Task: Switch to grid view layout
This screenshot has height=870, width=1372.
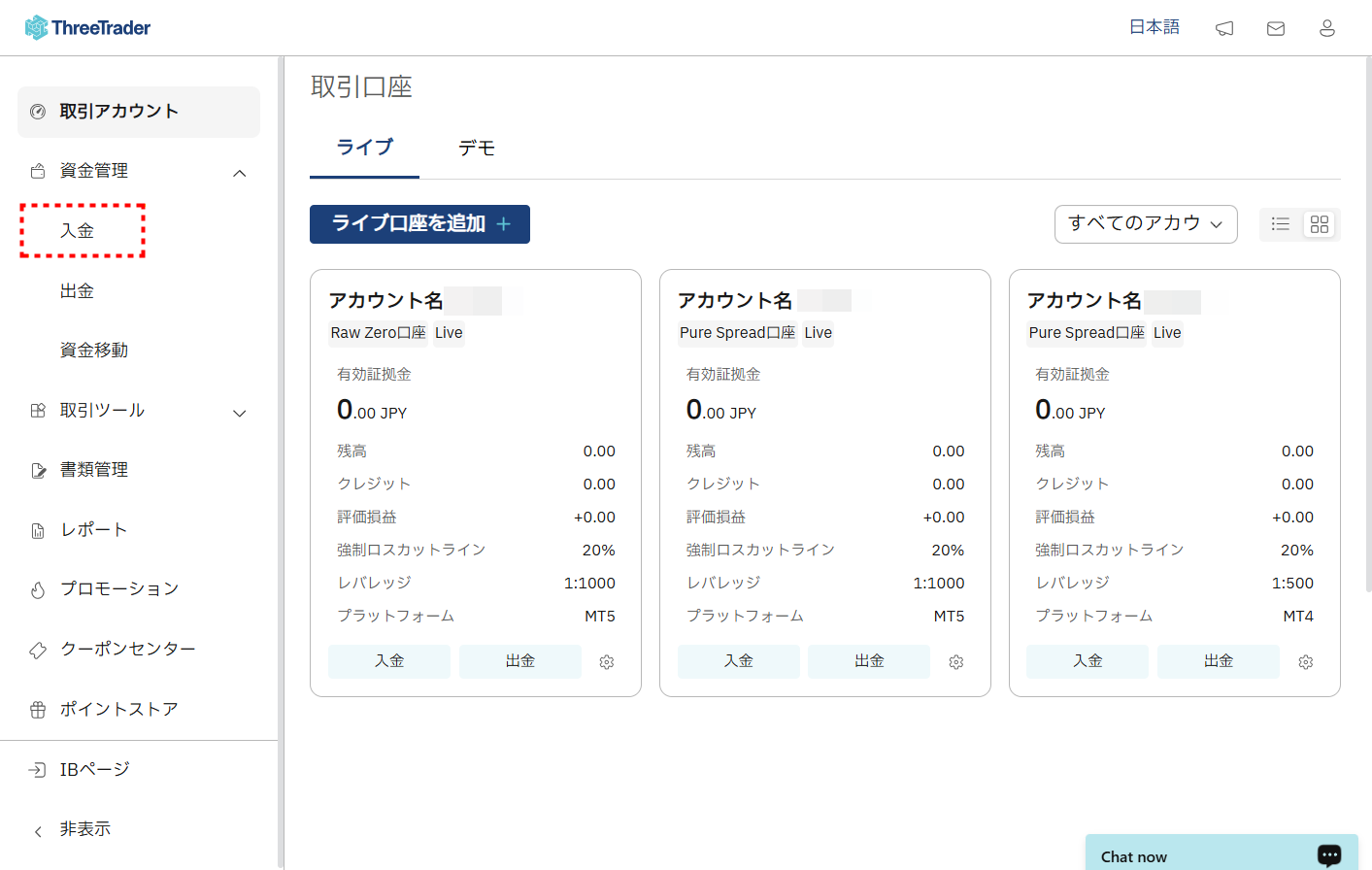Action: click(x=1320, y=224)
